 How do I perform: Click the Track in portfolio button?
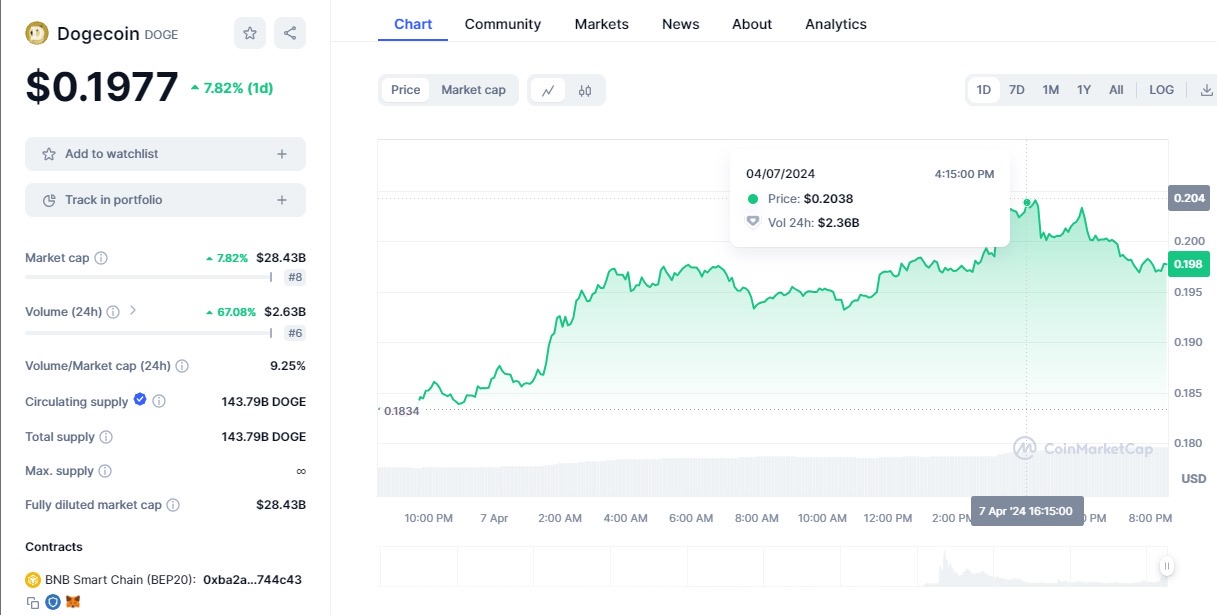pyautogui.click(x=165, y=200)
